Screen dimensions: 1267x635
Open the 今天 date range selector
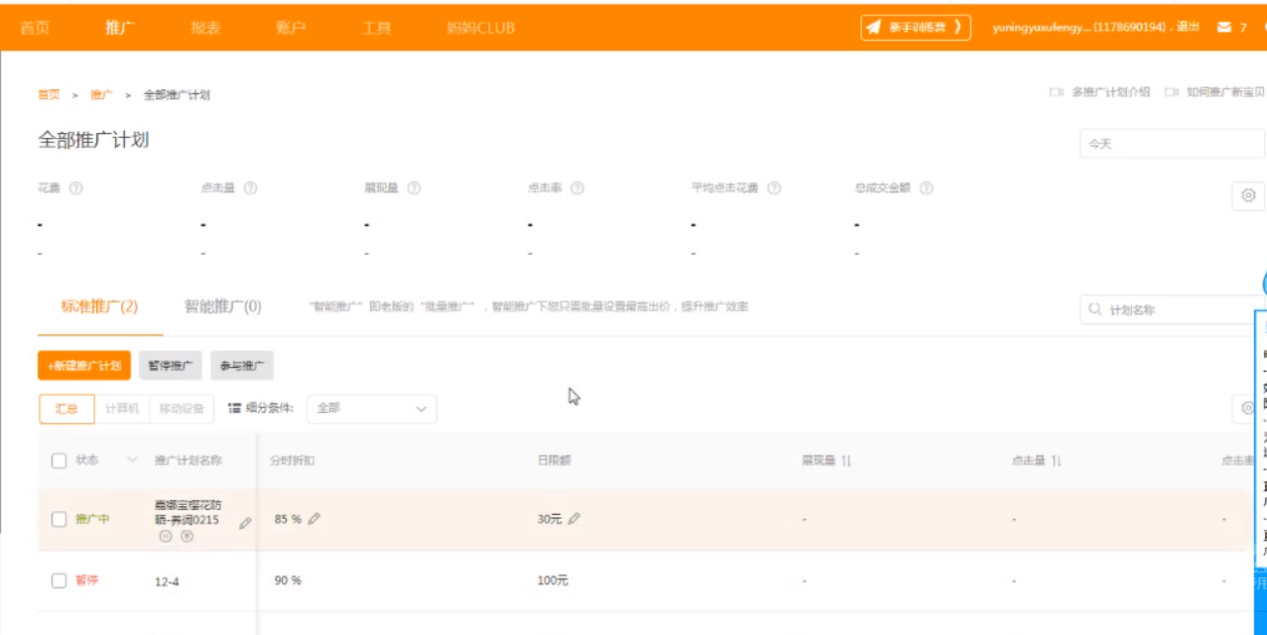click(x=1168, y=143)
